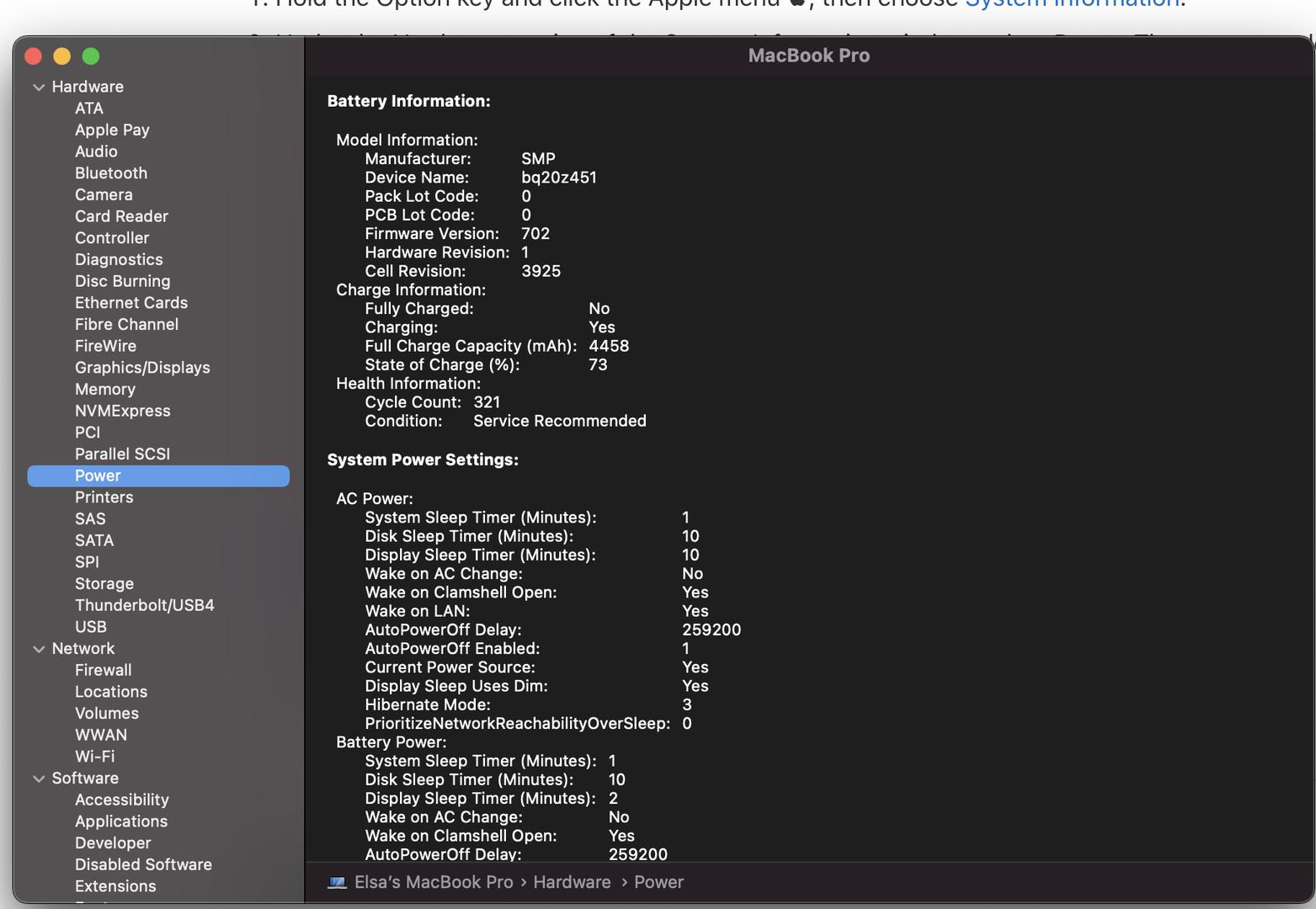Select Diagnostics in the sidebar

[x=119, y=259]
